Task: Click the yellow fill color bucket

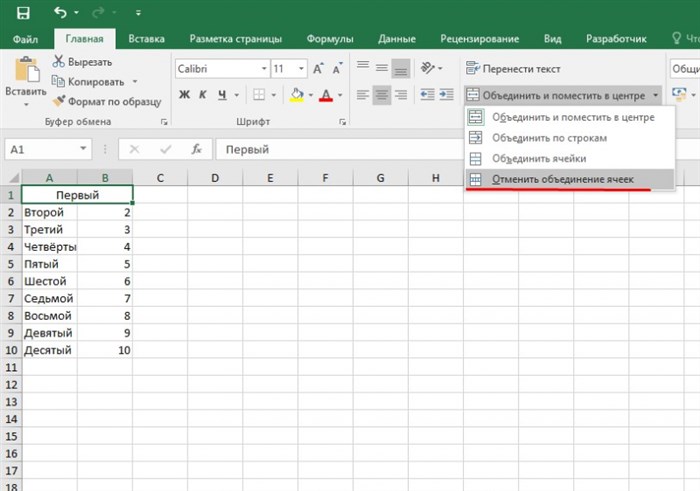Action: tap(296, 95)
